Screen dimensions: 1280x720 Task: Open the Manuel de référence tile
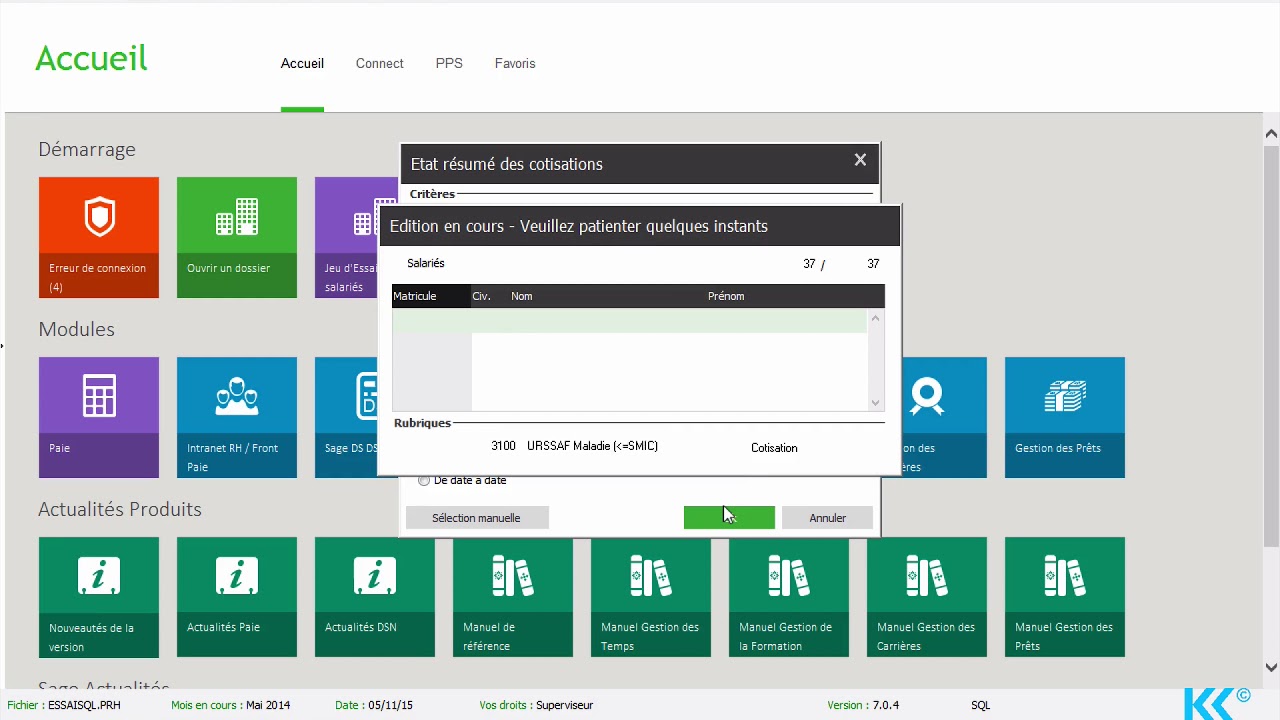pyautogui.click(x=512, y=597)
